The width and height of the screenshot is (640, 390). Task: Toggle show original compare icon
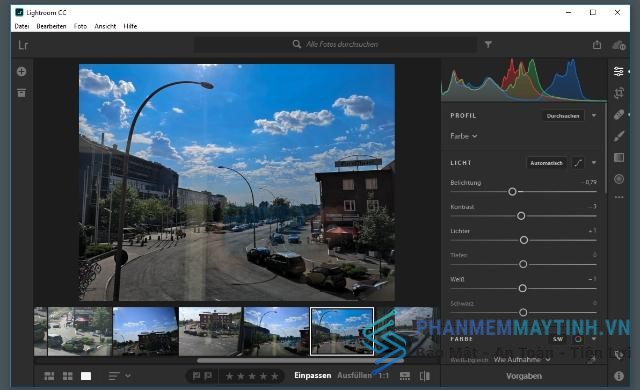tap(424, 376)
